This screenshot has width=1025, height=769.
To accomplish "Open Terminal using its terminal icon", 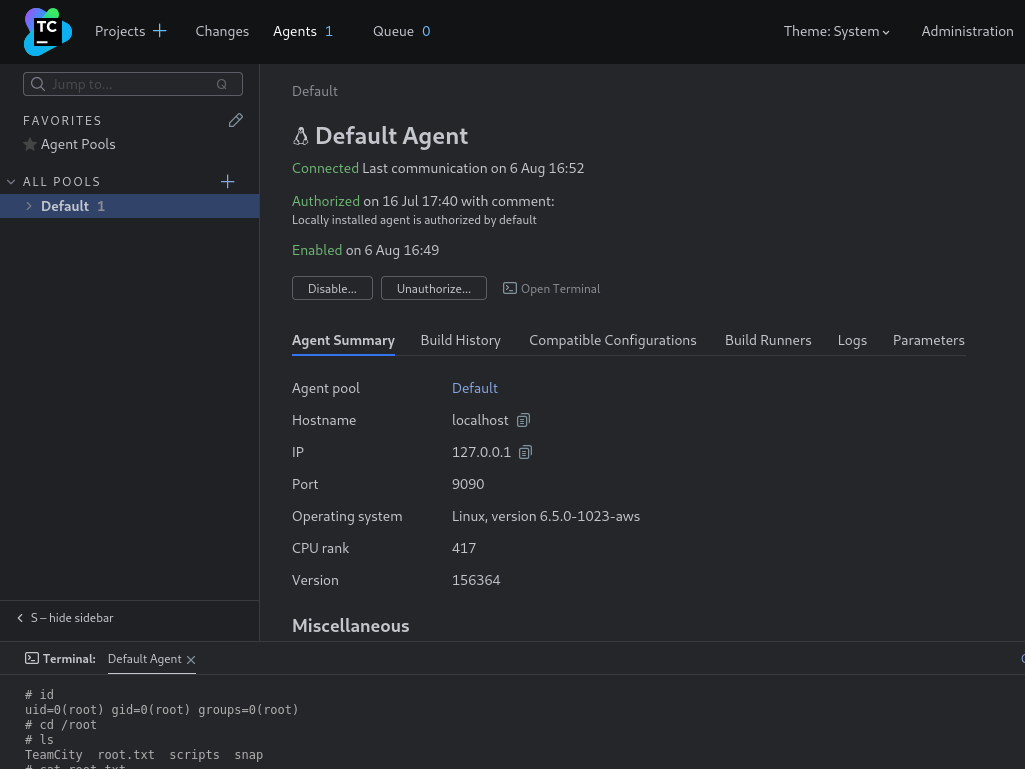I will pos(510,288).
